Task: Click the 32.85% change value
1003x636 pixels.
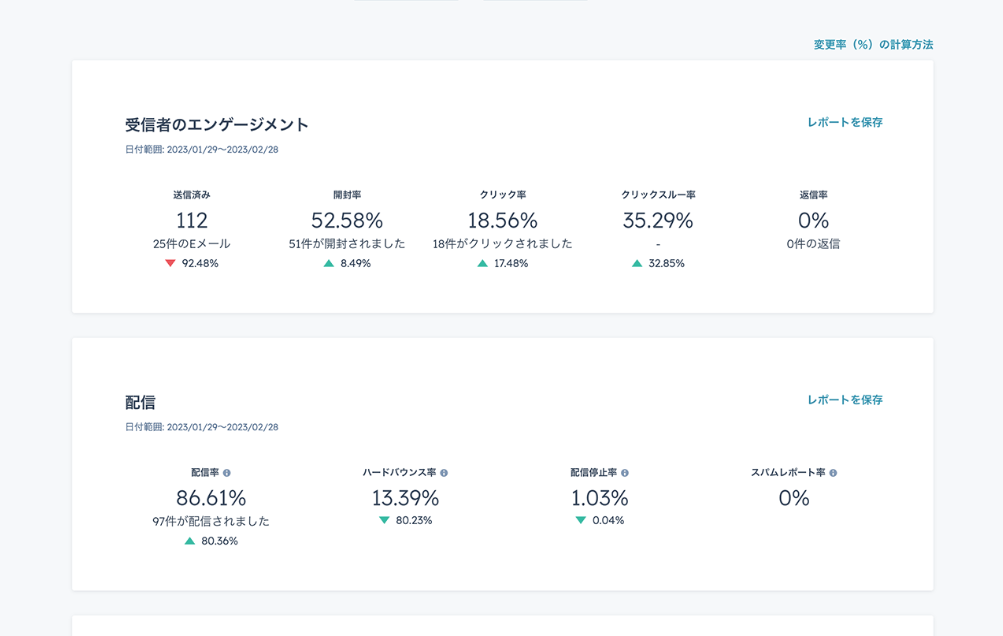Action: point(667,263)
